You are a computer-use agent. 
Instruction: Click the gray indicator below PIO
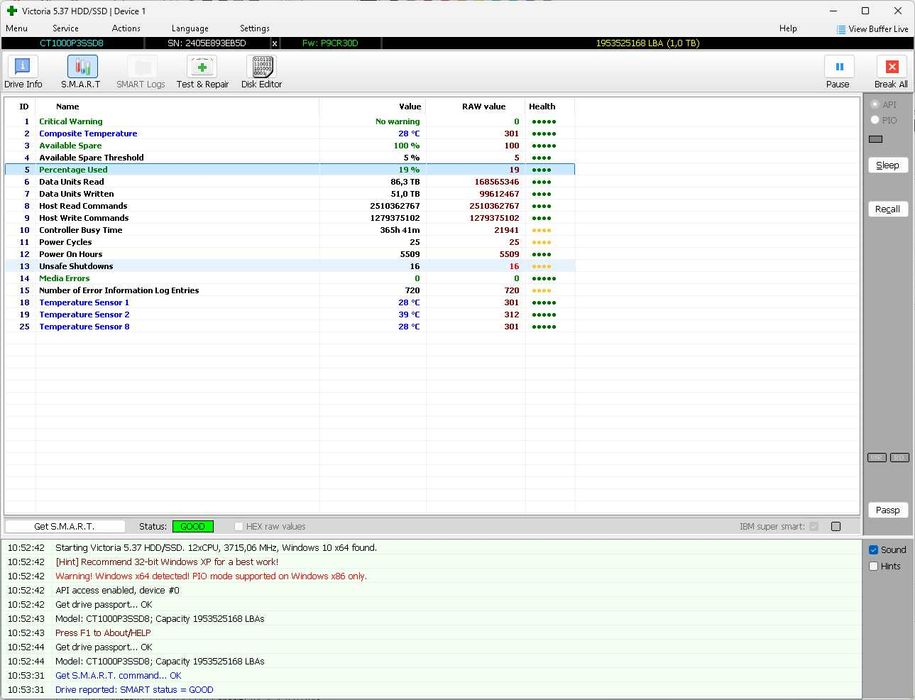[876, 139]
